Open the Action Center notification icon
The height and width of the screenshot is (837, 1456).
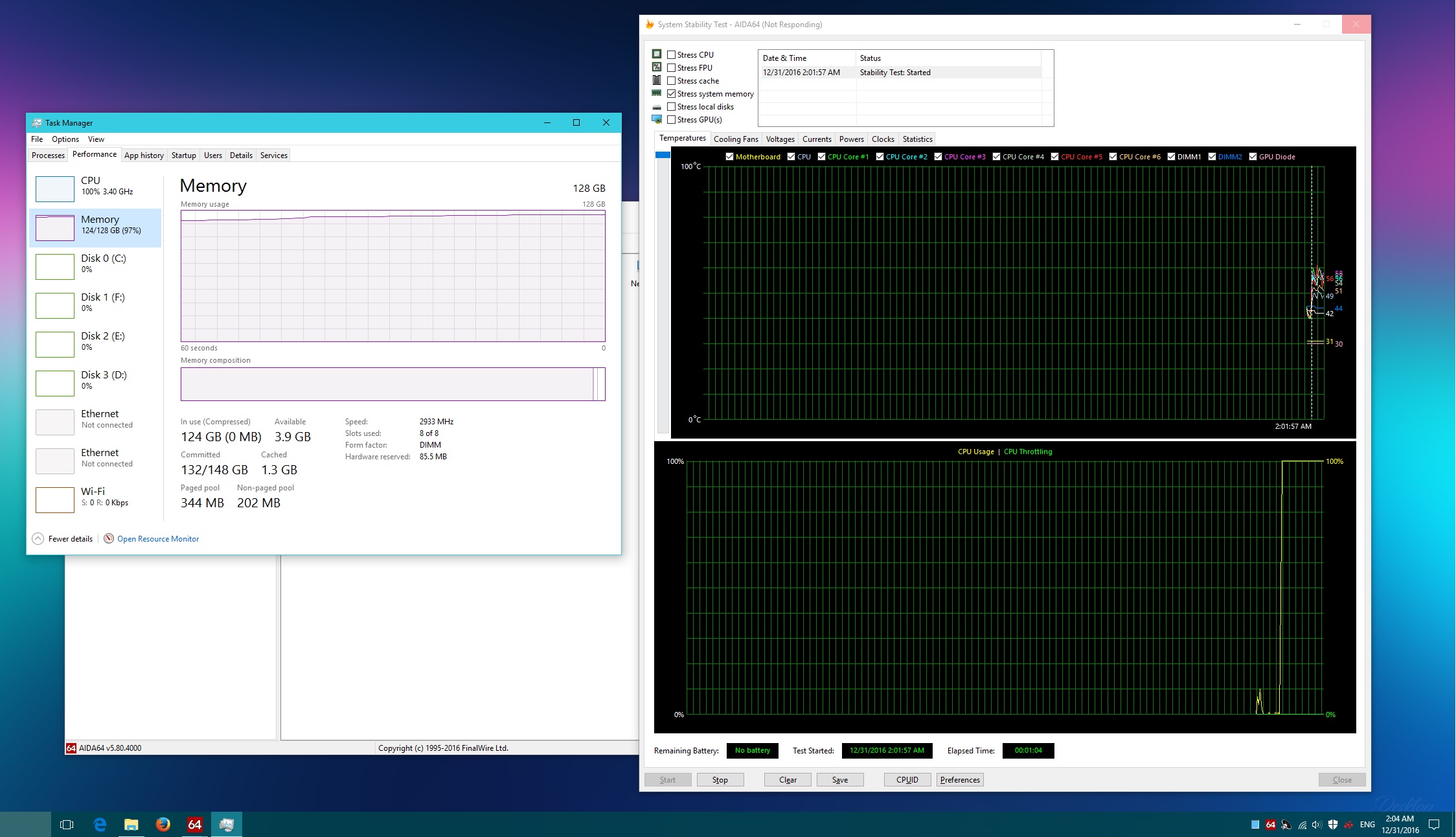(x=1434, y=825)
